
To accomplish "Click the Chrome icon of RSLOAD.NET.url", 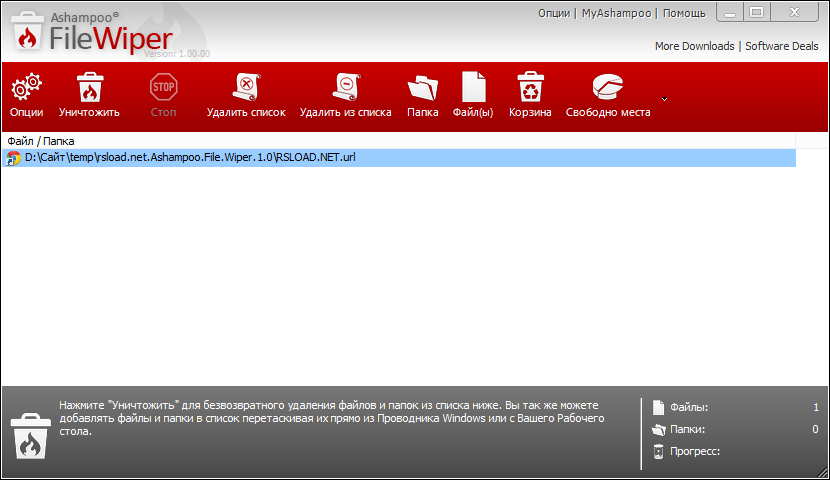I will [13, 158].
